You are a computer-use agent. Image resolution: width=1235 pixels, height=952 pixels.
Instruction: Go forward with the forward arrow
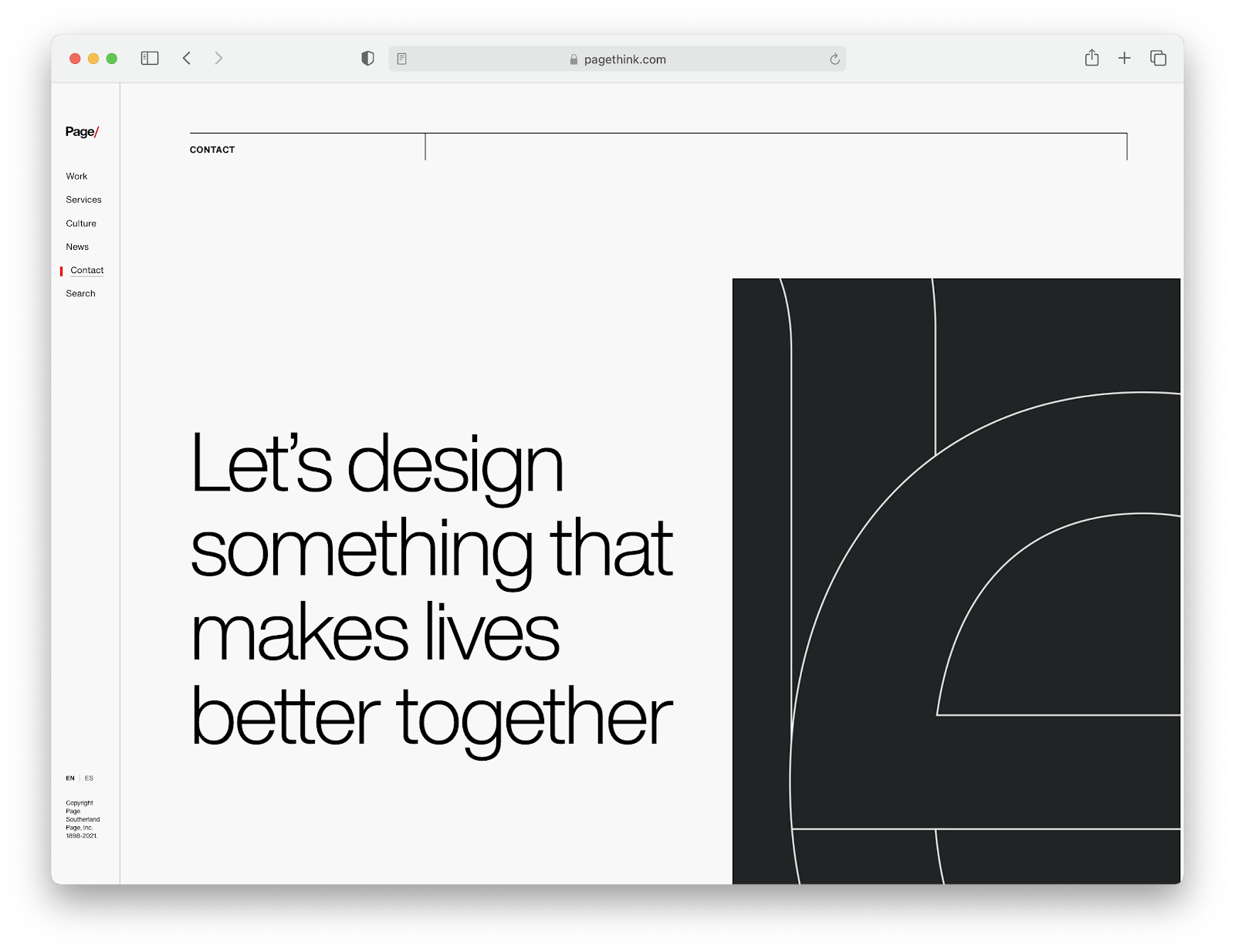click(218, 59)
